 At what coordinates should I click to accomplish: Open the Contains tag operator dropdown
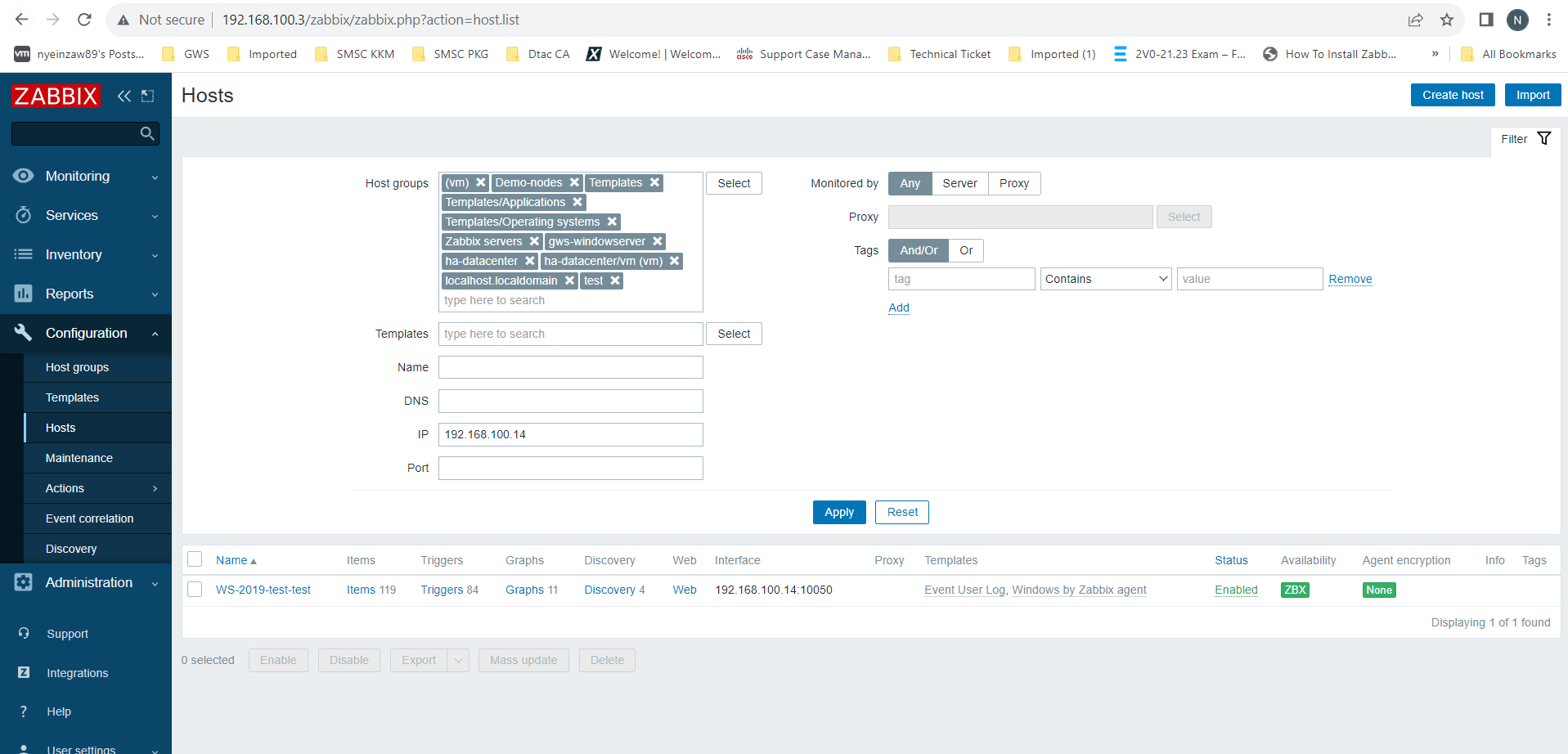pyautogui.click(x=1105, y=280)
